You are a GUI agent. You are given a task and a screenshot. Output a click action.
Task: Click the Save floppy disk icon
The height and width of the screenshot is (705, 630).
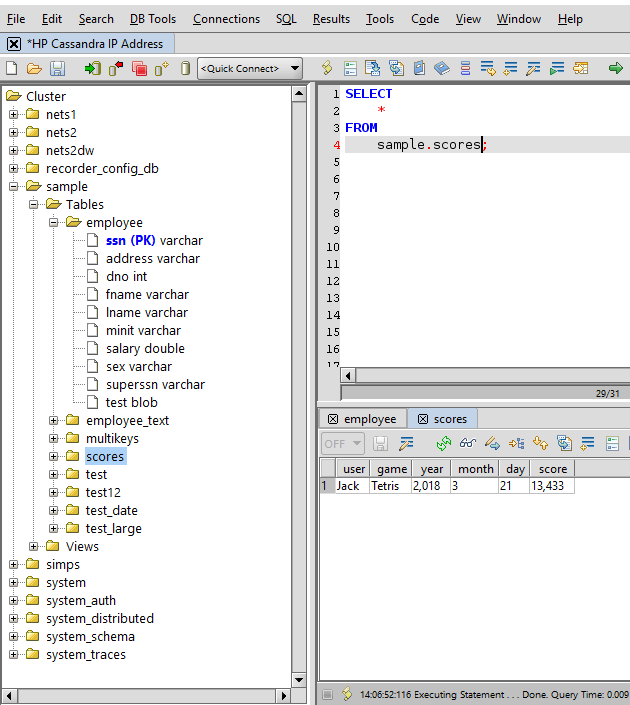tap(57, 68)
